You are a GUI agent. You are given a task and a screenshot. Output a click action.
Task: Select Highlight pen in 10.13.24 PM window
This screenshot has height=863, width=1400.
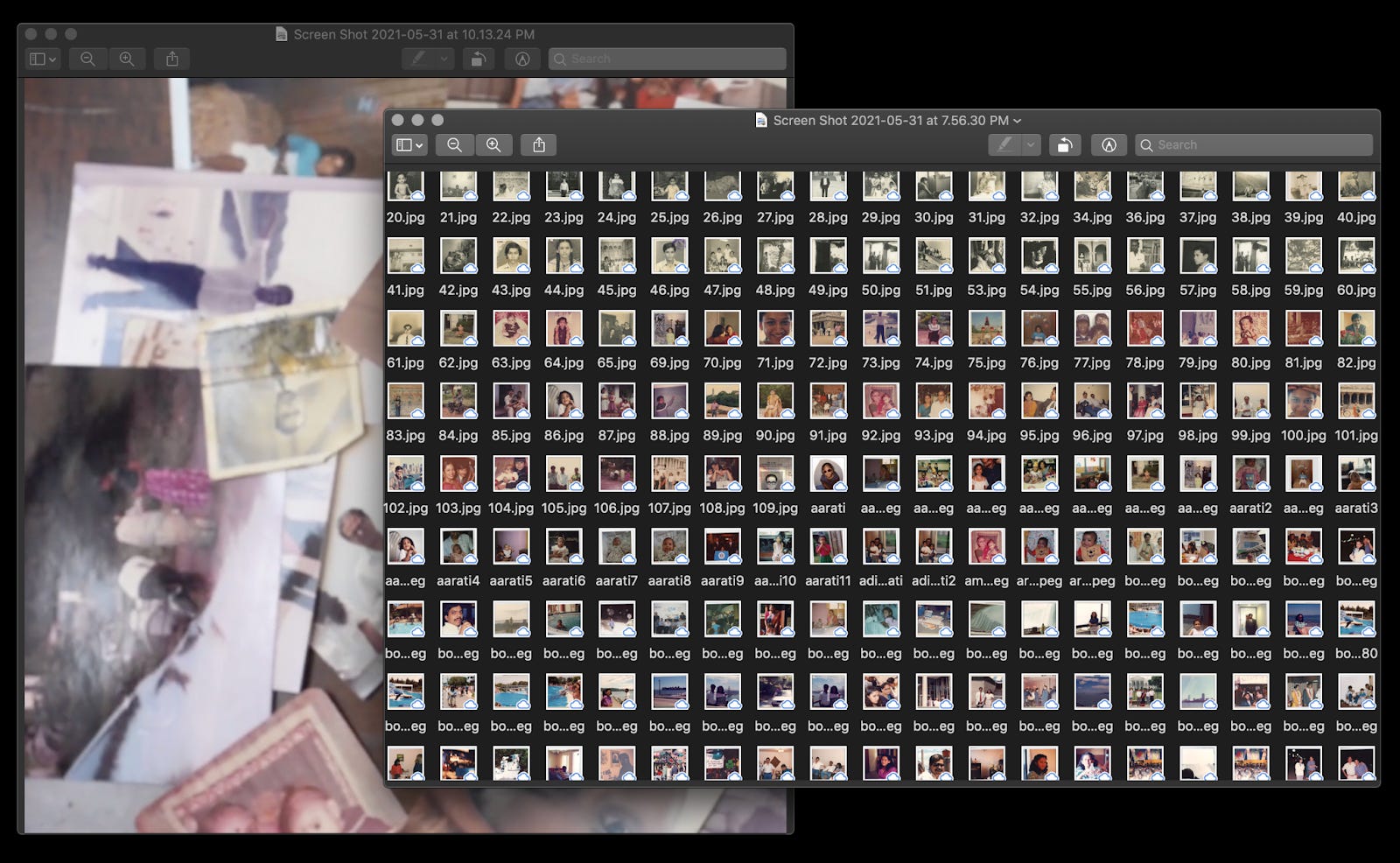pos(418,59)
